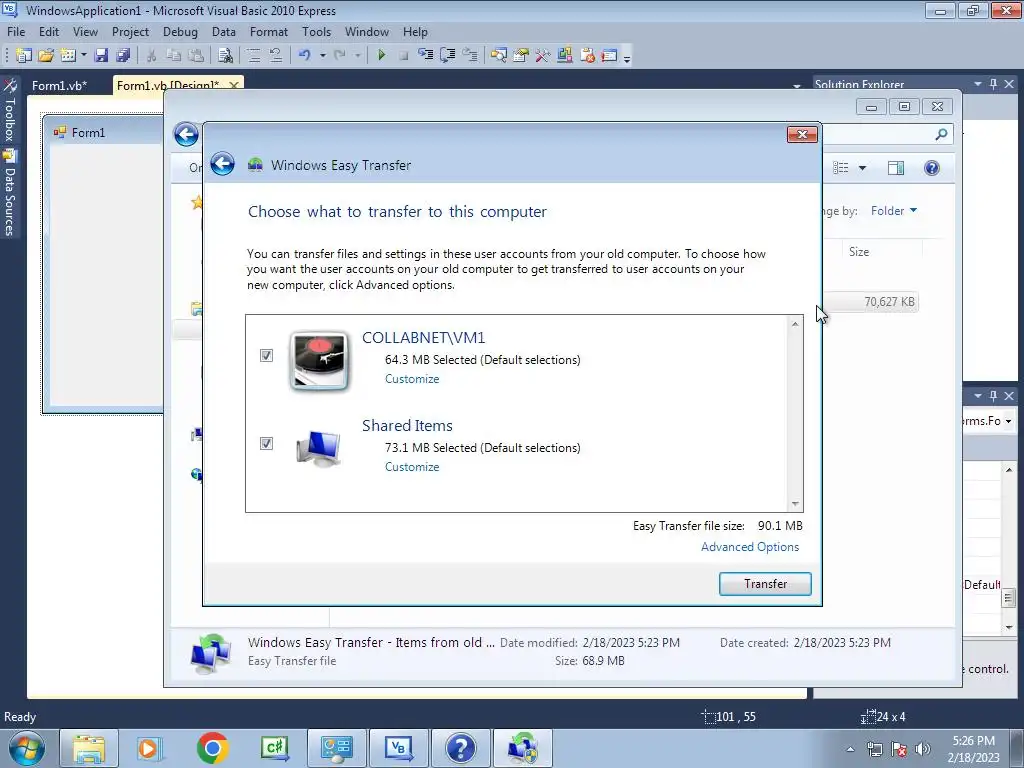
Task: Uncheck the Shared Items checkbox
Action: click(266, 443)
